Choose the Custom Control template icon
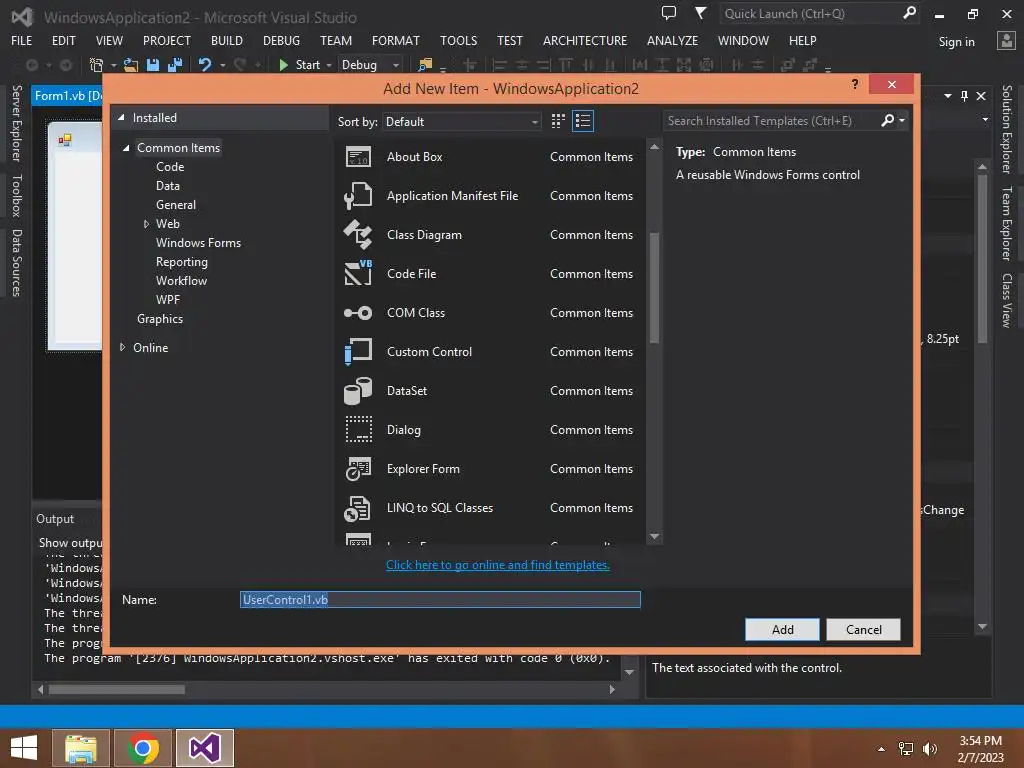This screenshot has width=1024, height=768. coord(358,351)
